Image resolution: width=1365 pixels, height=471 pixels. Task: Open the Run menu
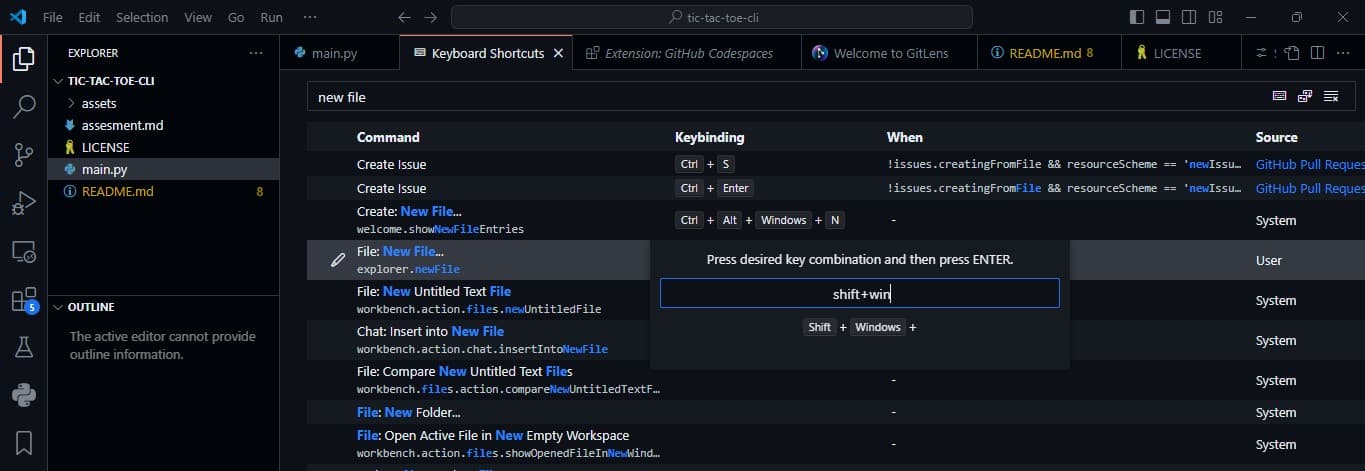[x=271, y=18]
